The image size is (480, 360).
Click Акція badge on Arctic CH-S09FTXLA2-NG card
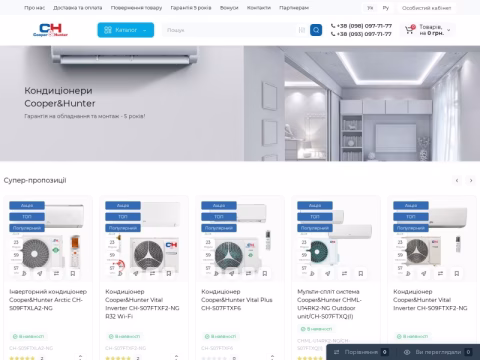27,205
